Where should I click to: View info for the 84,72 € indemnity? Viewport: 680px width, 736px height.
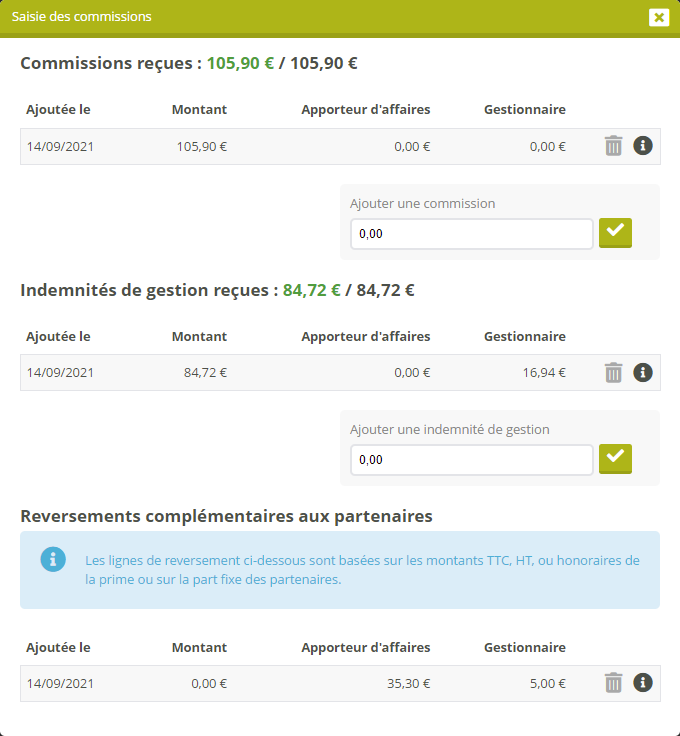(643, 372)
